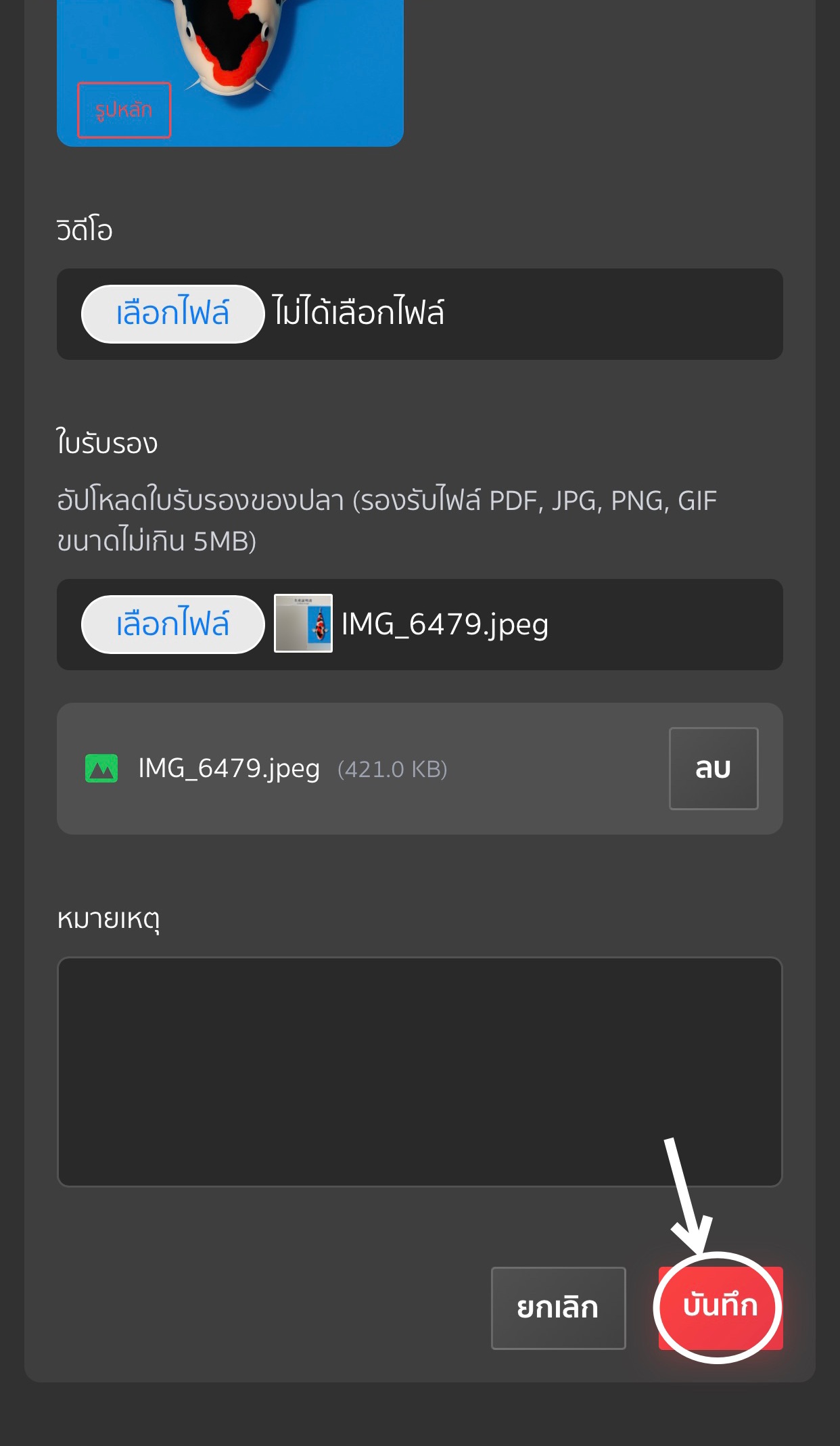Select IMG_6479.jpeg in the uploaded file list
The image size is (840, 1446).
(x=229, y=768)
